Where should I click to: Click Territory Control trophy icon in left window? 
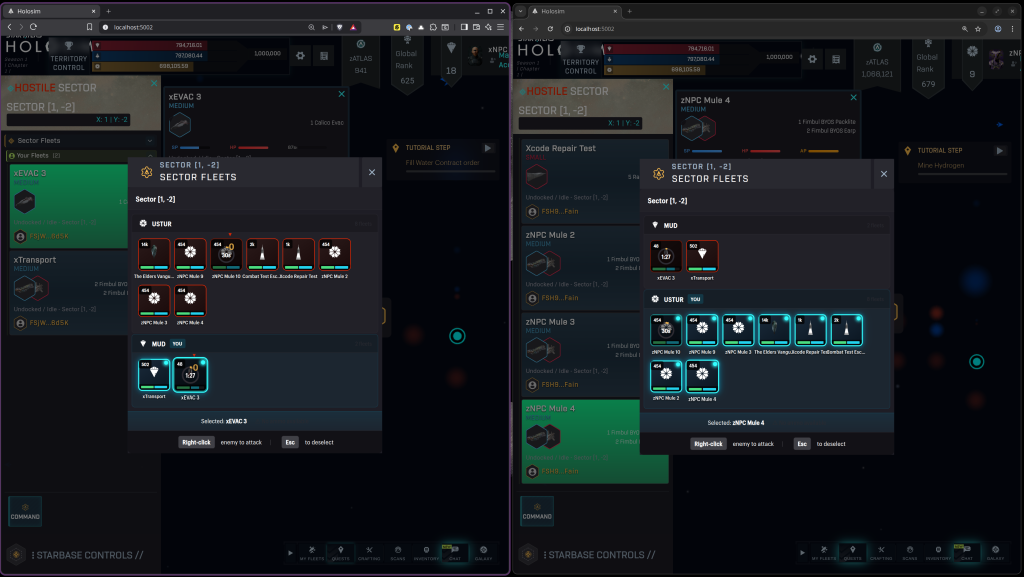pyautogui.click(x=69, y=46)
